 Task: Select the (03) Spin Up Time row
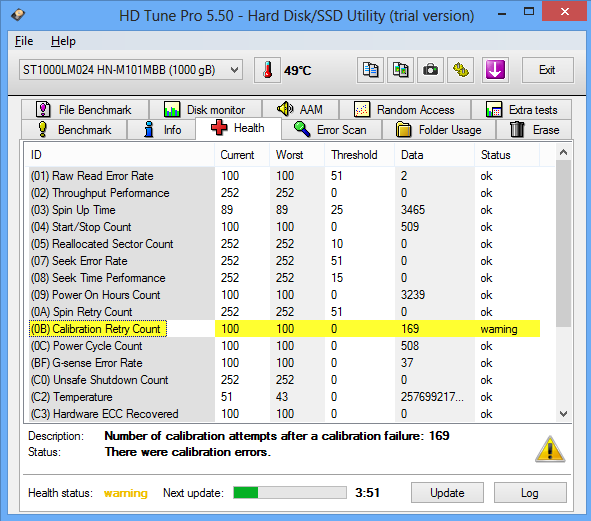[x=285, y=210]
